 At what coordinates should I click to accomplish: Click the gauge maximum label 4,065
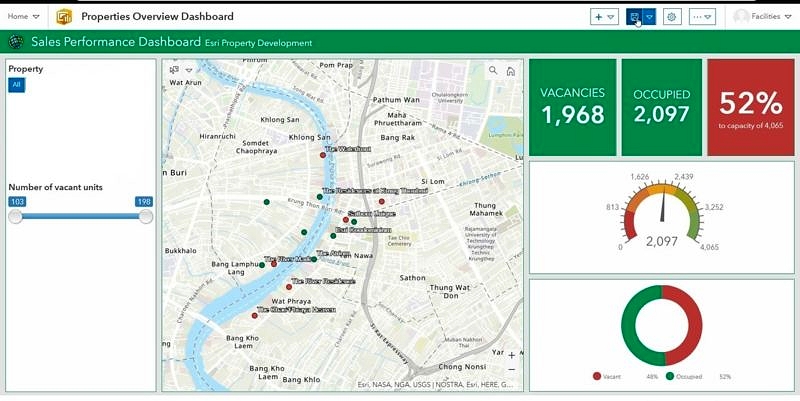[x=709, y=247]
